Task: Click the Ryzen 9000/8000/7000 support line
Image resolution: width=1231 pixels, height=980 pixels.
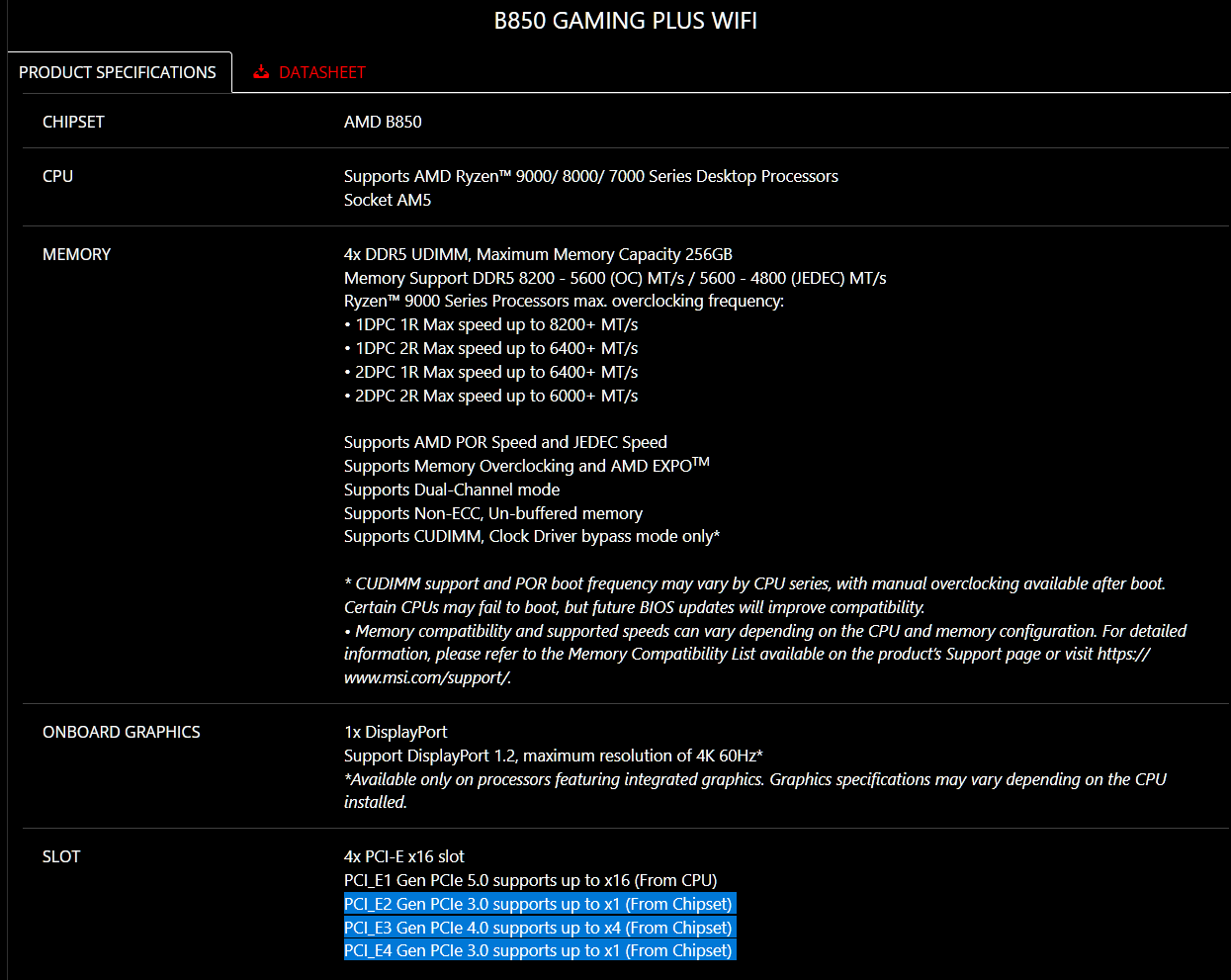Action: coord(591,176)
